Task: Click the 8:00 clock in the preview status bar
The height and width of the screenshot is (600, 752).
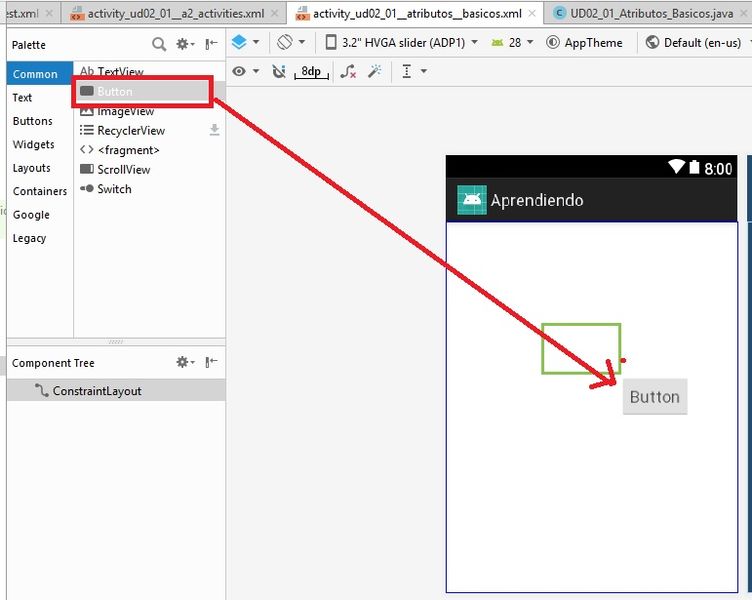Action: point(718,168)
